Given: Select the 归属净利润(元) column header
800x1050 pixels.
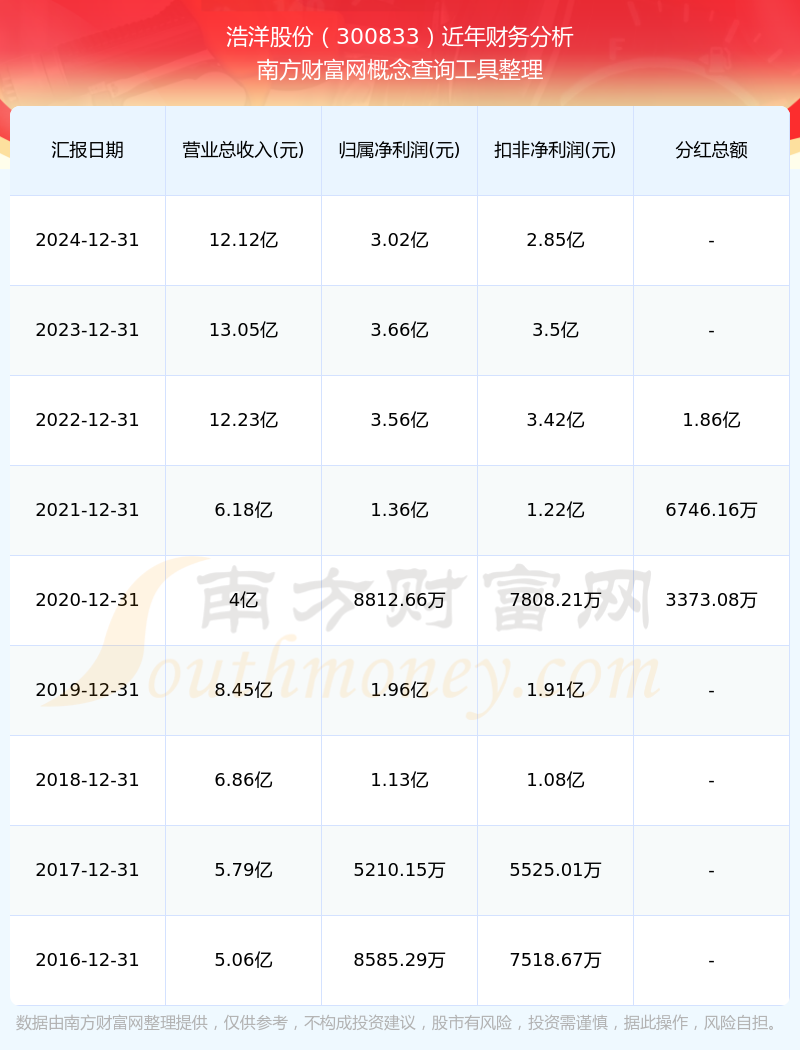Looking at the screenshot, I should (x=400, y=150).
